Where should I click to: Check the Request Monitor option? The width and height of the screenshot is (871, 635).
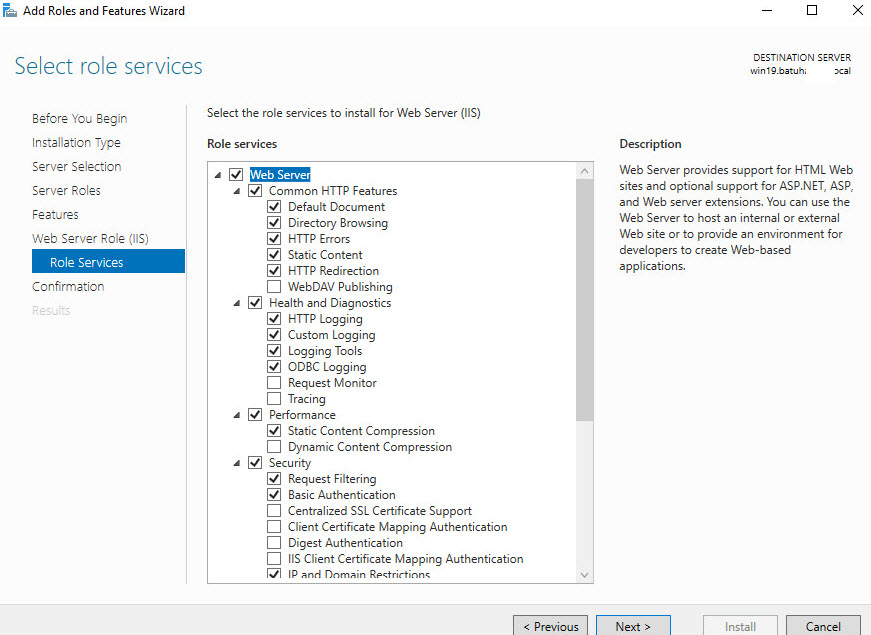tap(274, 383)
